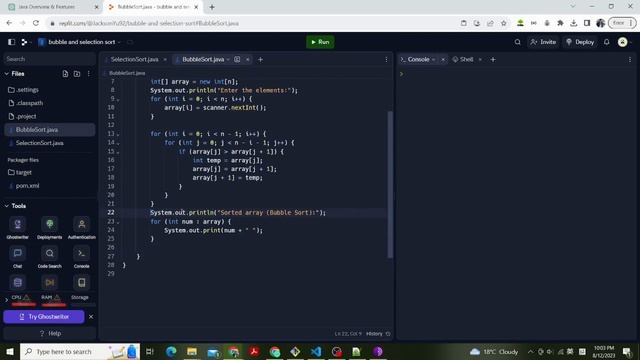Open the console pane three-dot menu

630,60
